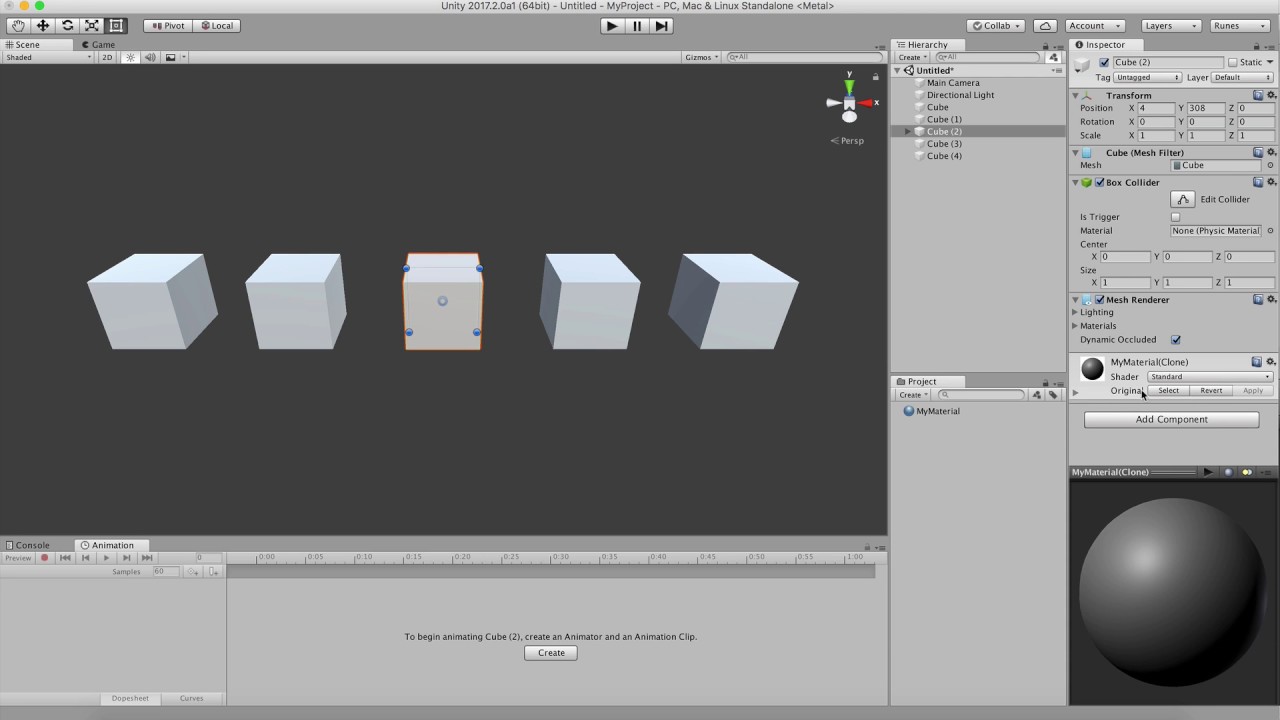Select the Hand tool in toolbar

click(x=18, y=26)
